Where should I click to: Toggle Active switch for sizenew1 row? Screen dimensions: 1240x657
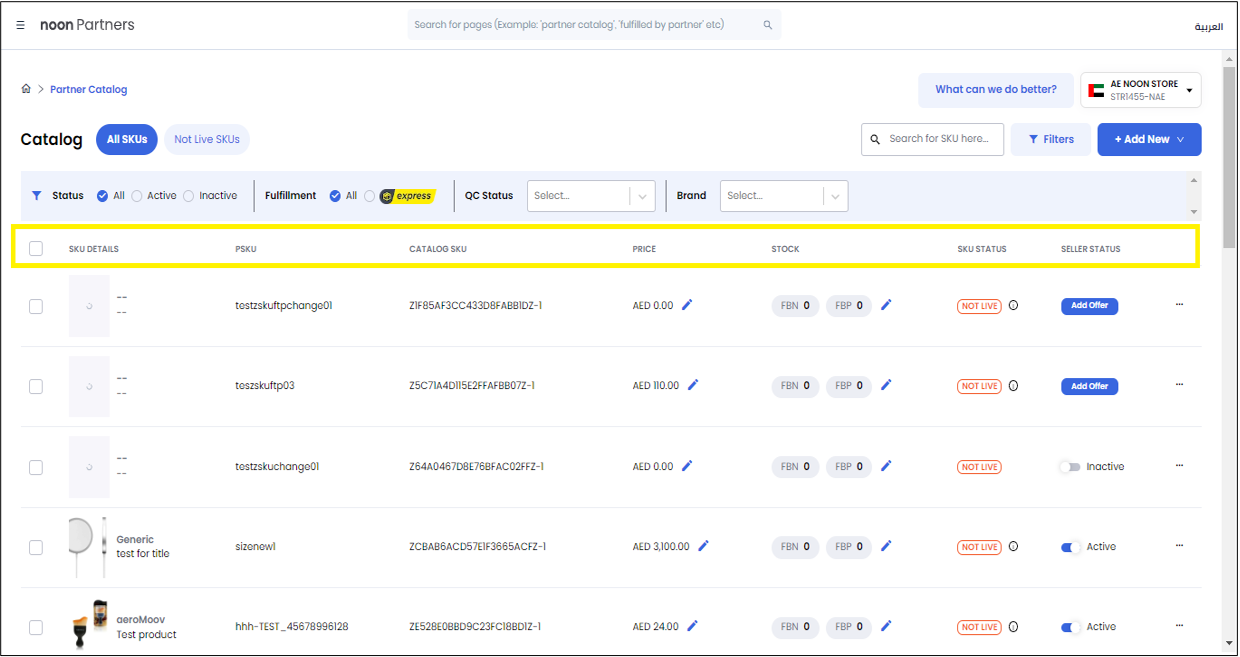[x=1070, y=547]
